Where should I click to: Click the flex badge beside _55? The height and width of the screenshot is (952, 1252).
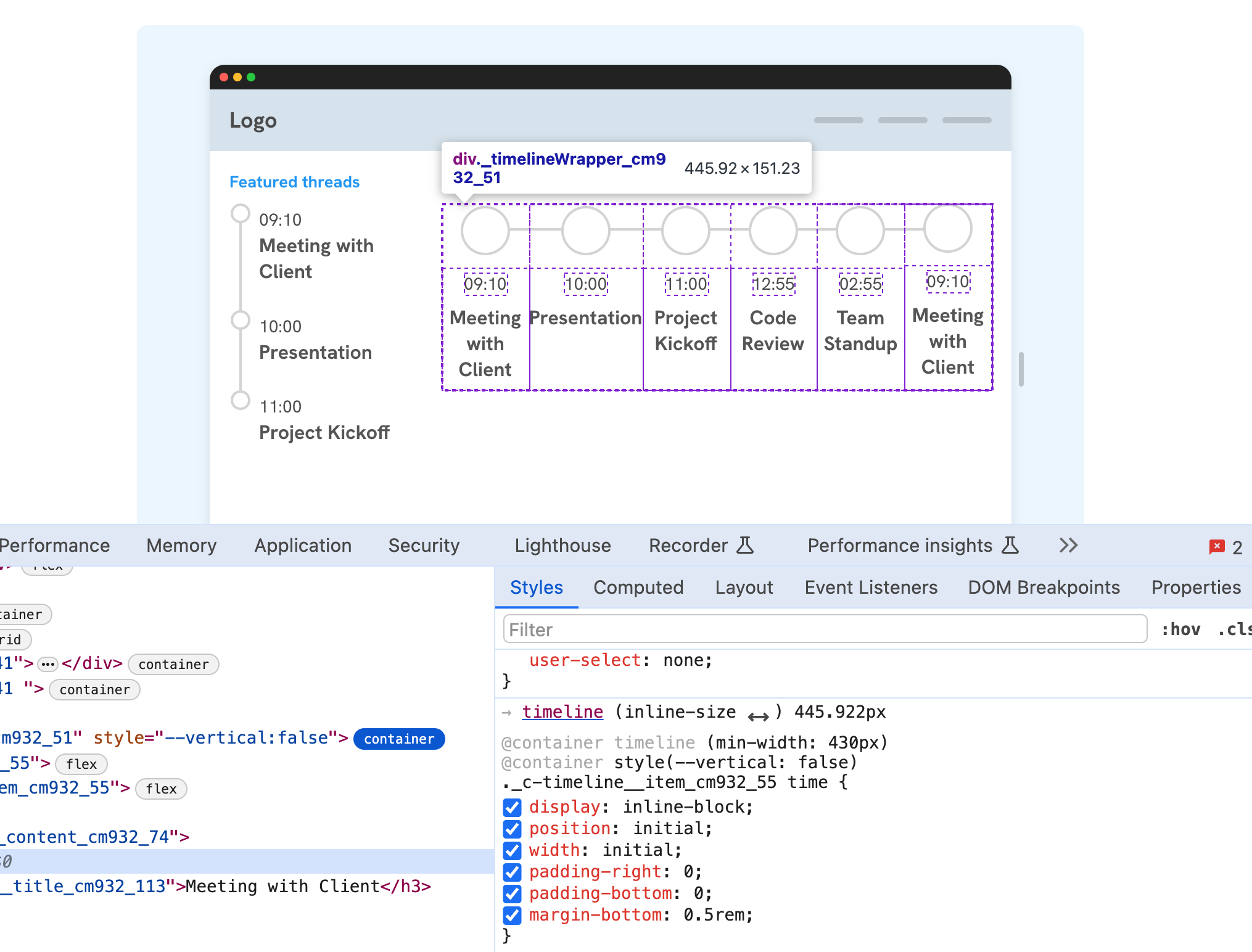click(81, 764)
